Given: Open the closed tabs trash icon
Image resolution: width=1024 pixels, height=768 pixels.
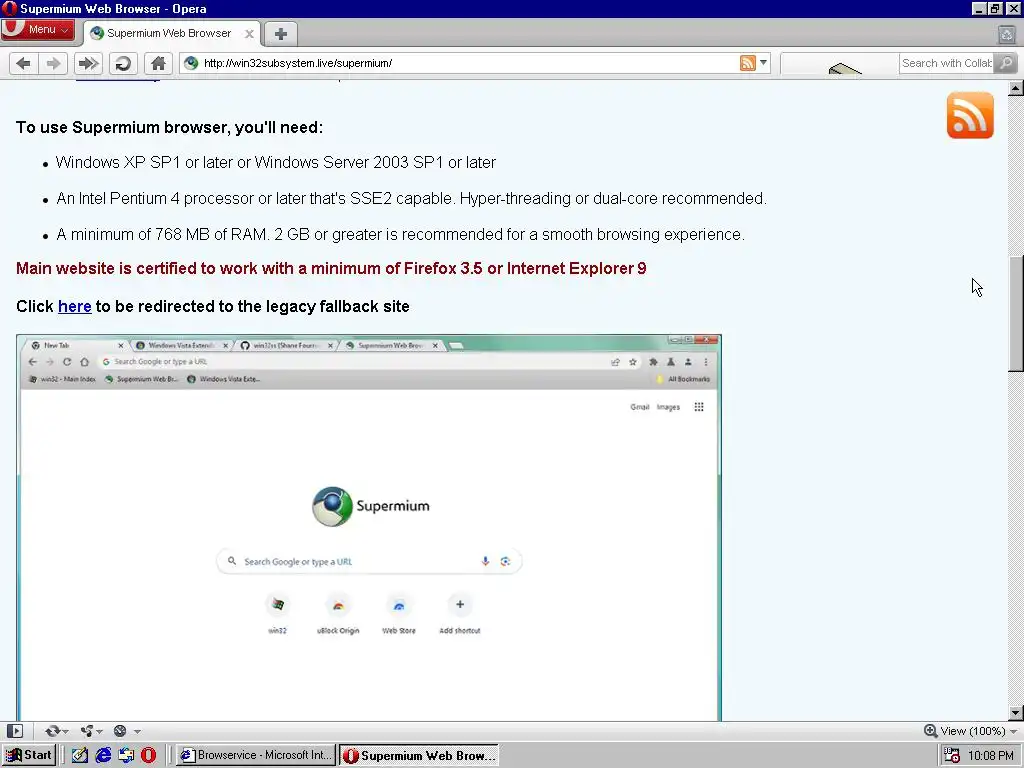Looking at the screenshot, I should [1006, 34].
